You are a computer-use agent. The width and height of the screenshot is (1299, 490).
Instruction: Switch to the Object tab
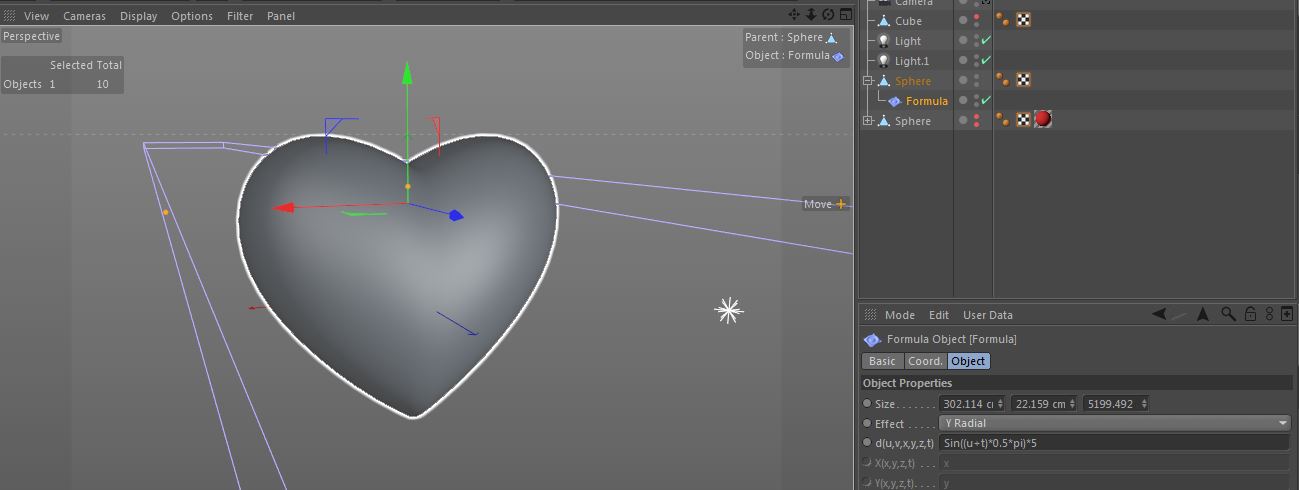(x=968, y=361)
